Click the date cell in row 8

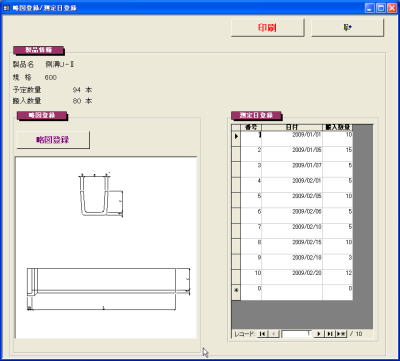click(x=292, y=246)
